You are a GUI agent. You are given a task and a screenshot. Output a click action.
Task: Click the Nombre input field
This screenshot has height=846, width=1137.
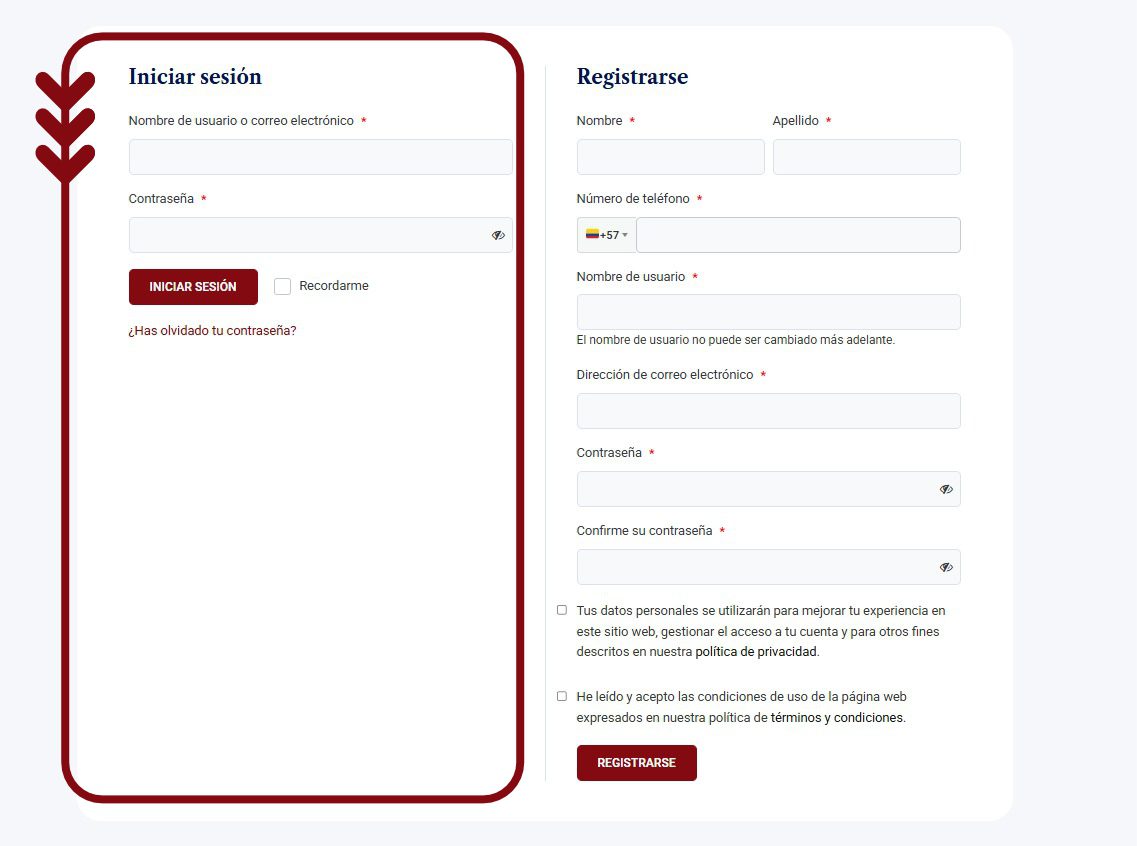point(671,157)
